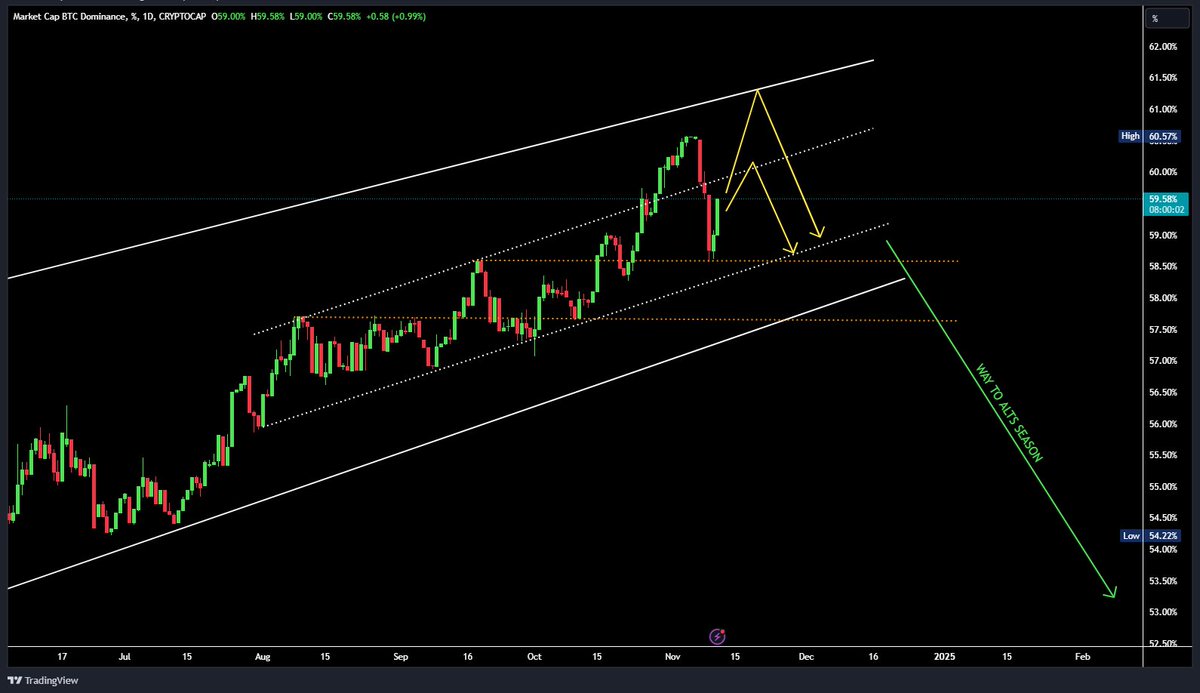Screen dimensions: 1200x693
Task: Click the Jul label on time axis
Action: coord(125,657)
